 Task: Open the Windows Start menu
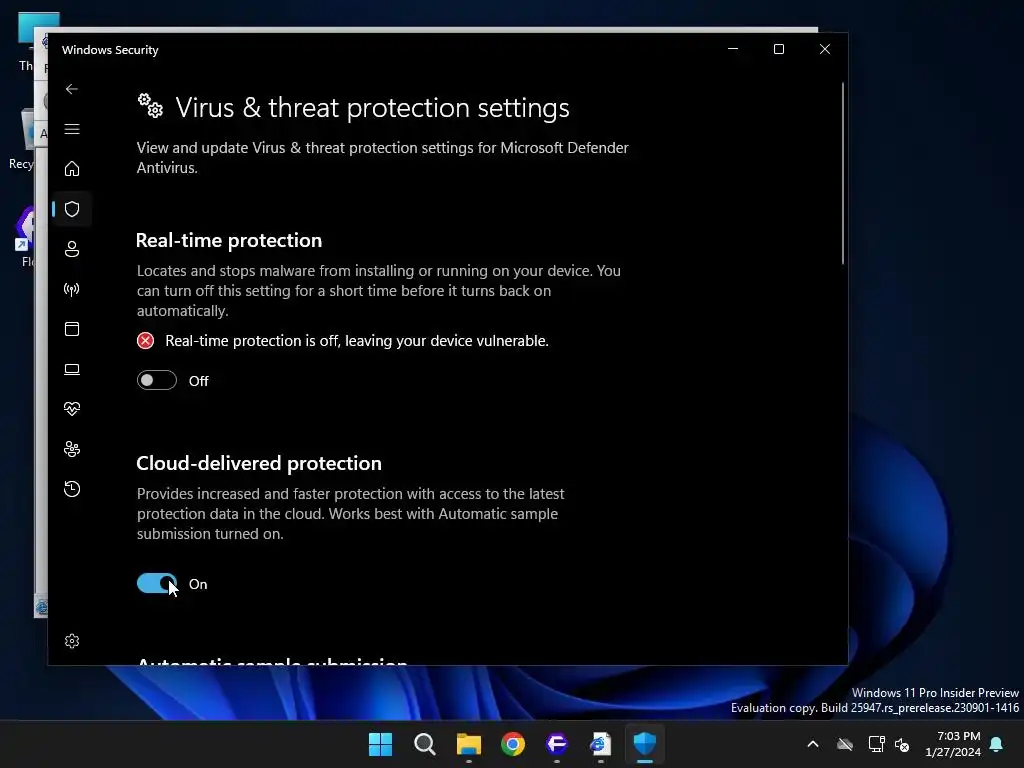[380, 744]
